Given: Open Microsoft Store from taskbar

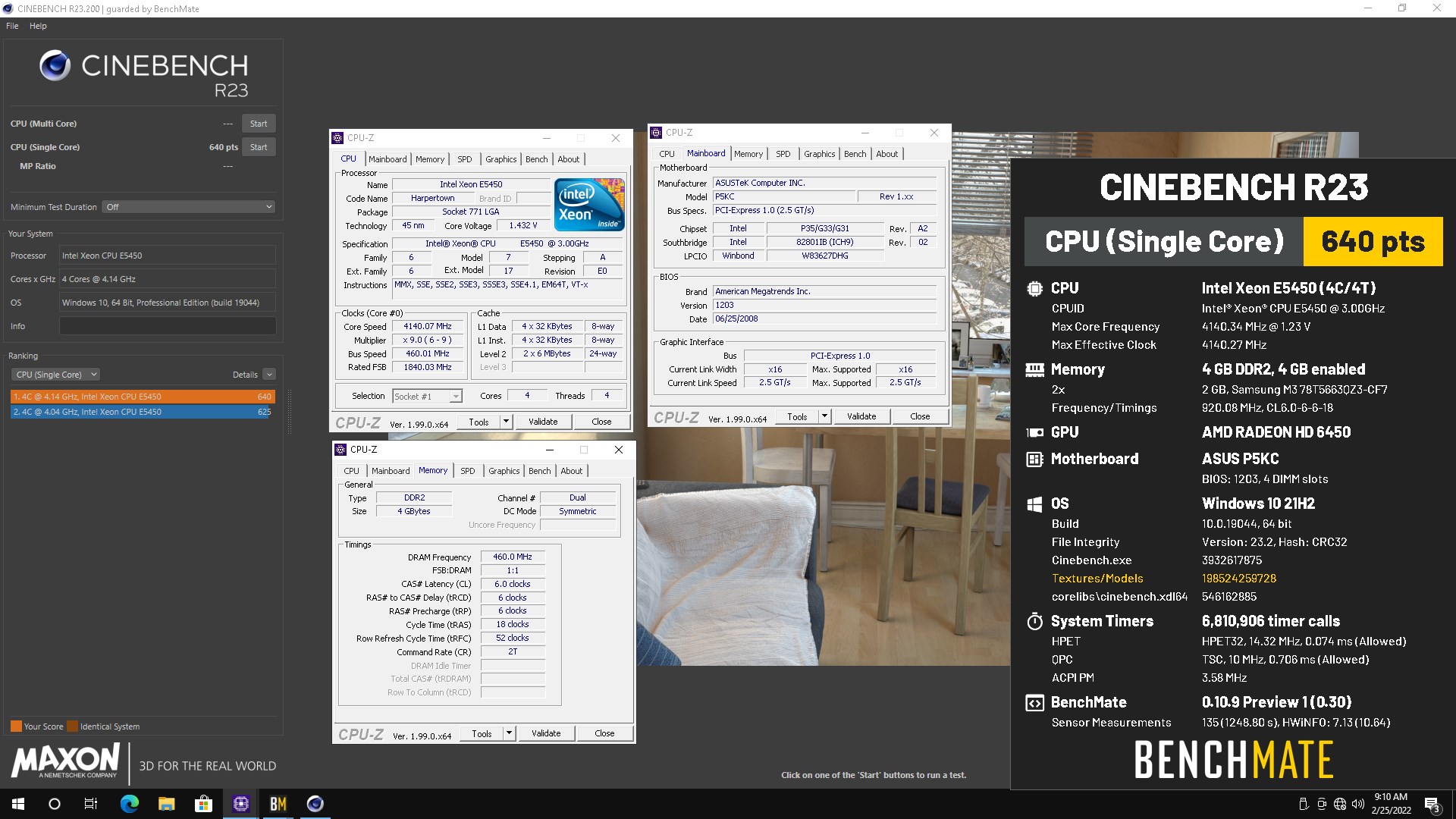Looking at the screenshot, I should pos(203,804).
